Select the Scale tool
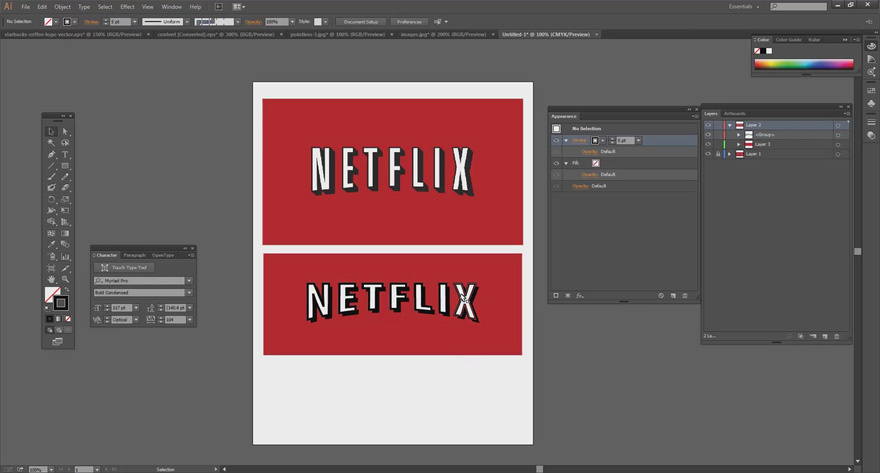Screen dimensions: 880x473 pyautogui.click(x=65, y=199)
